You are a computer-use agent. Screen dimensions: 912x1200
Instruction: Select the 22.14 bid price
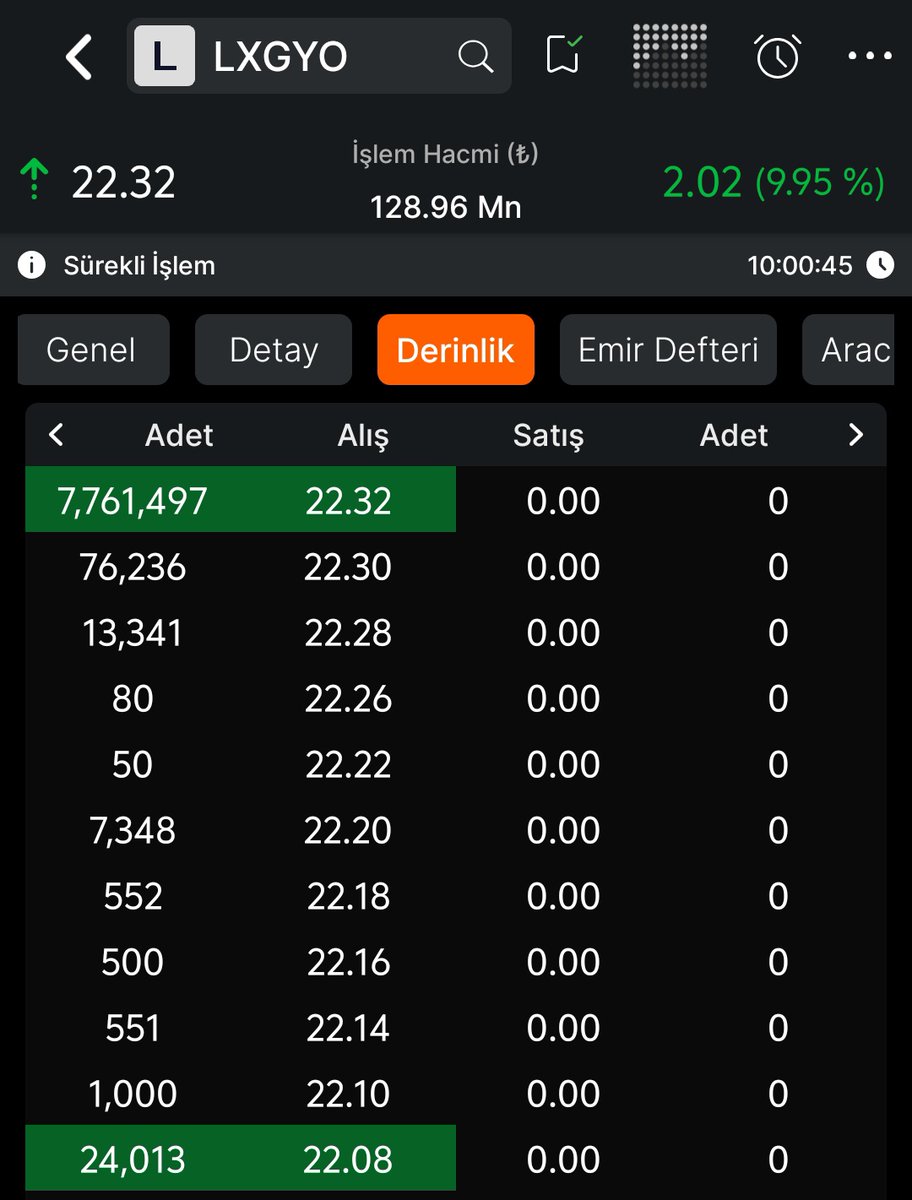[x=348, y=1029]
